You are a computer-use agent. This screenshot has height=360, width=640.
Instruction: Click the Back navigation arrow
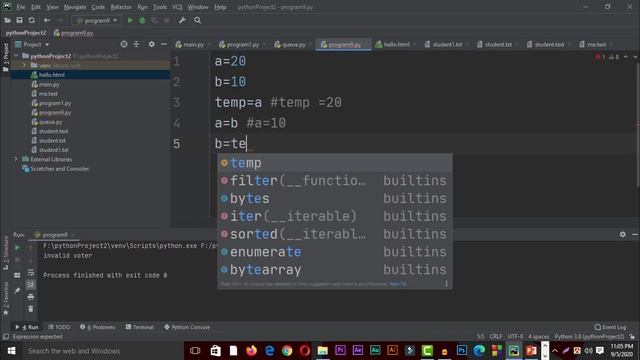(47, 20)
